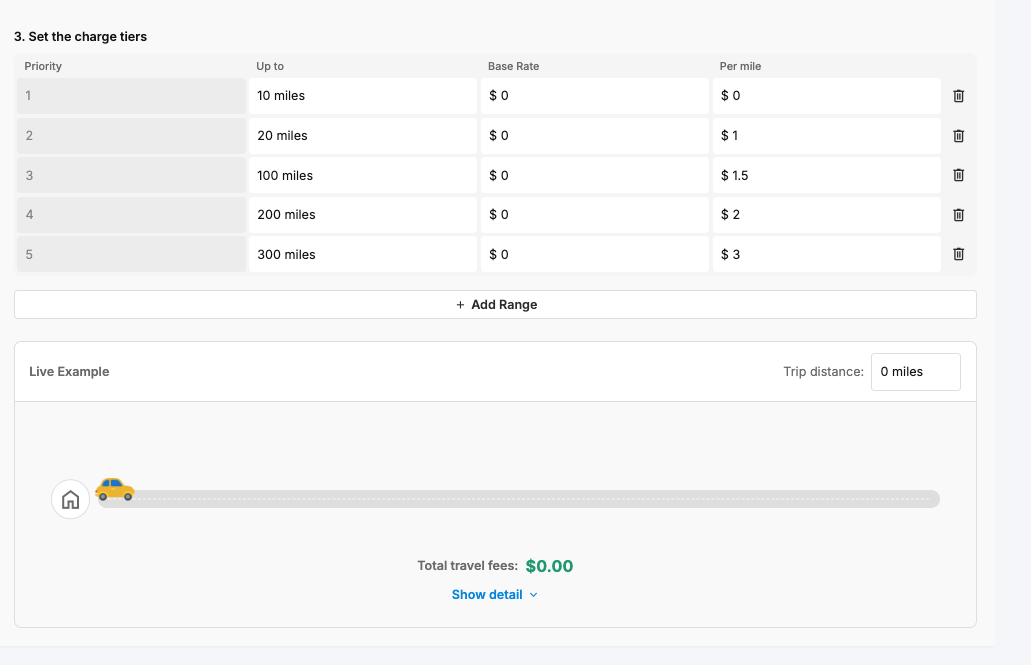This screenshot has height=665, width=1031.
Task: Click the home icon in Live Example
Action: [x=70, y=499]
